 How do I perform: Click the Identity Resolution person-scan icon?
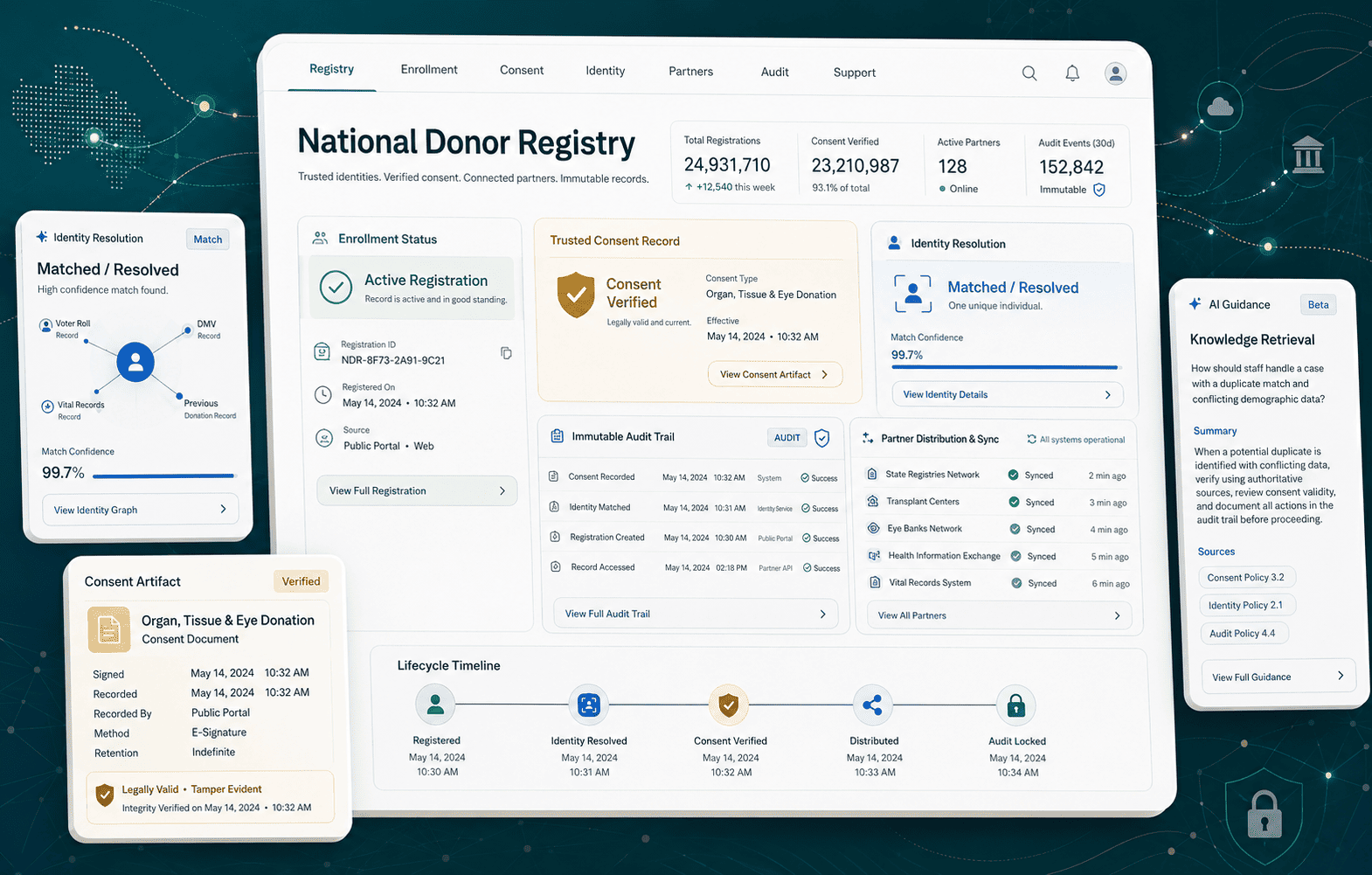[x=912, y=293]
